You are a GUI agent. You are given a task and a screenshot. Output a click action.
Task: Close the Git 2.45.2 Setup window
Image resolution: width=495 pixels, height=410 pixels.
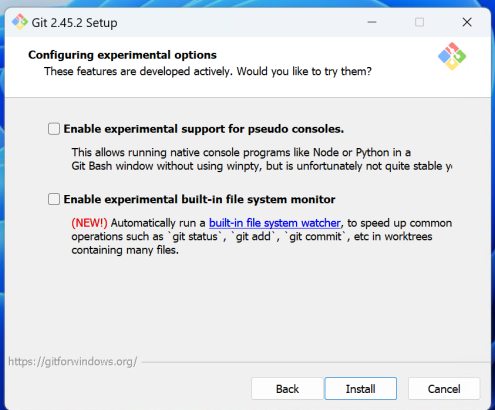[467, 22]
